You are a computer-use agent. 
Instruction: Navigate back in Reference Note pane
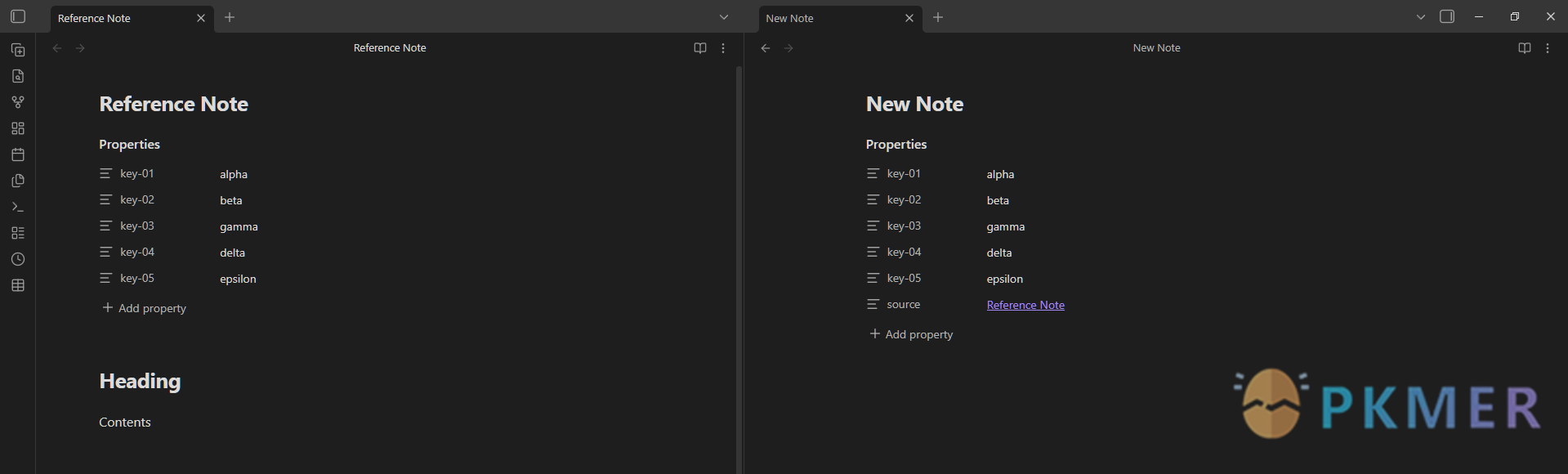click(x=57, y=48)
